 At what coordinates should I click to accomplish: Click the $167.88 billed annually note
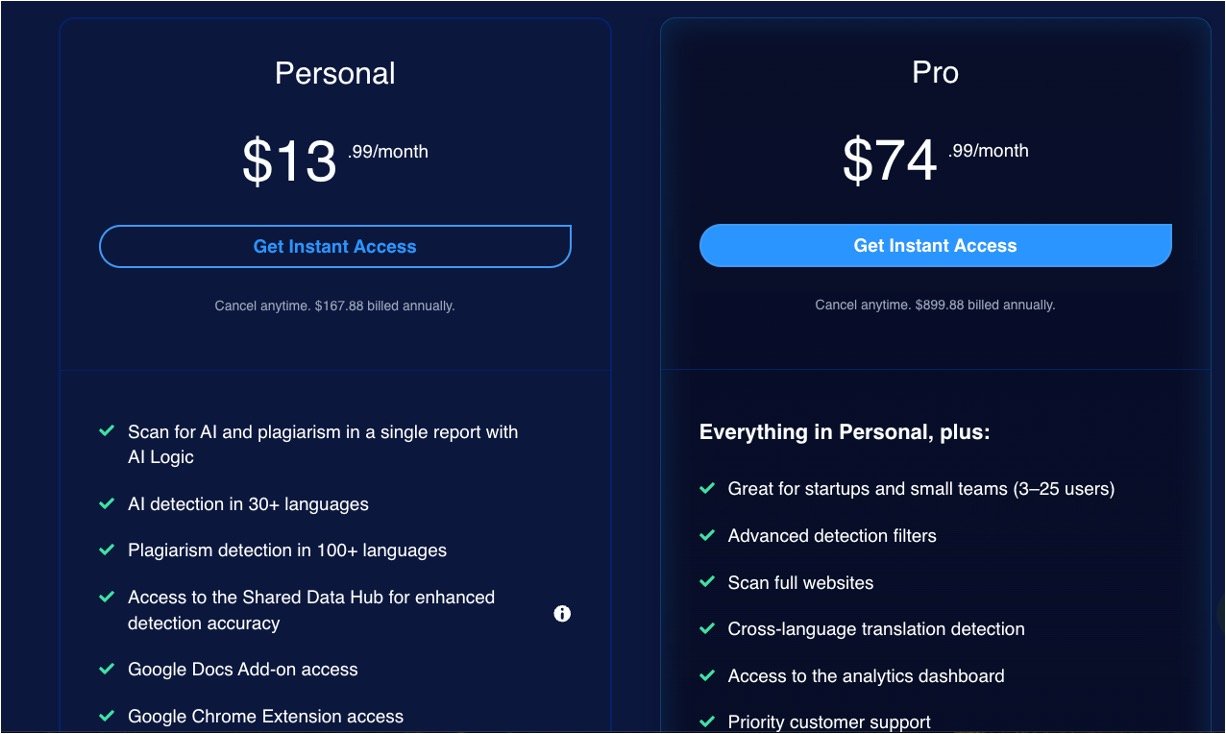(x=335, y=306)
